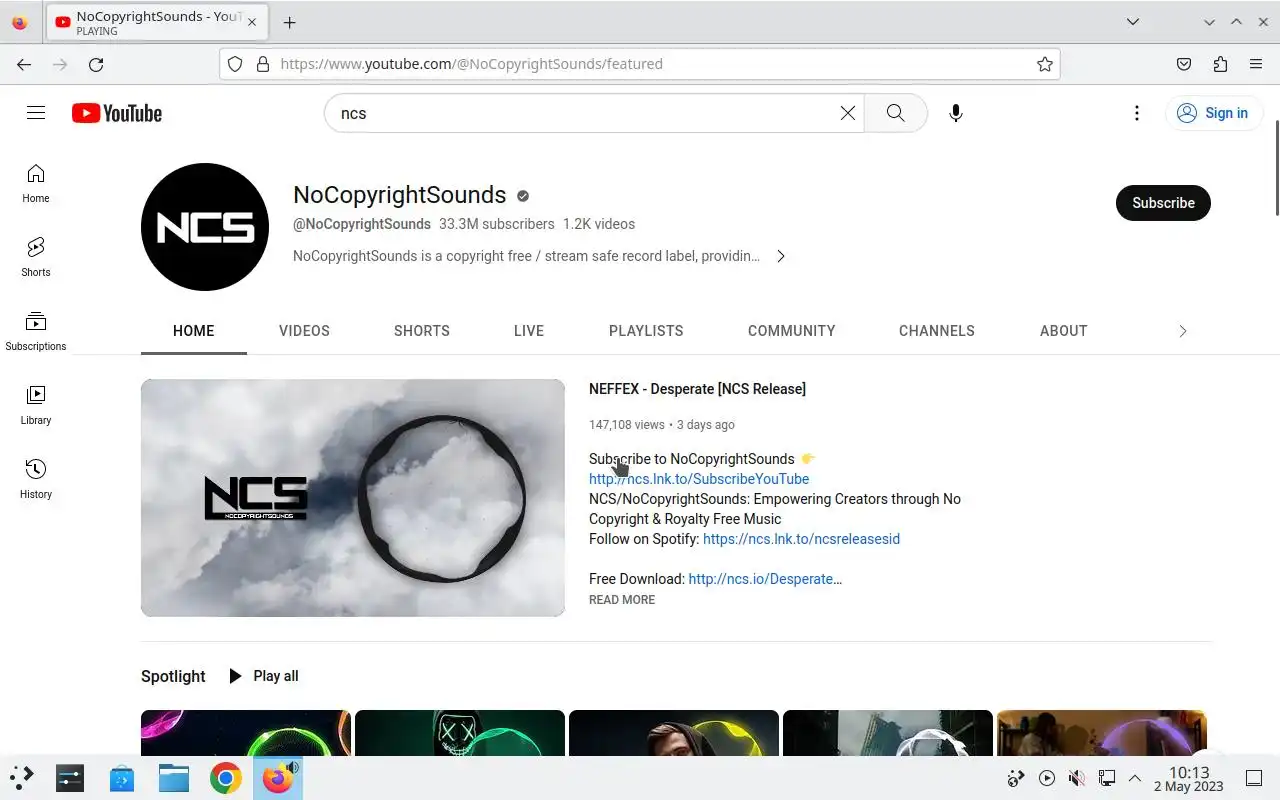Open Firefox extensions menu
This screenshot has height=800, width=1280.
coord(1220,64)
